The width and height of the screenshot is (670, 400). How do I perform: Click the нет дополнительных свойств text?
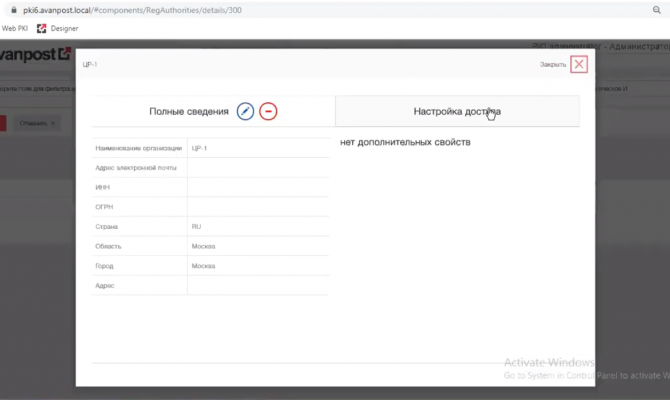click(405, 142)
